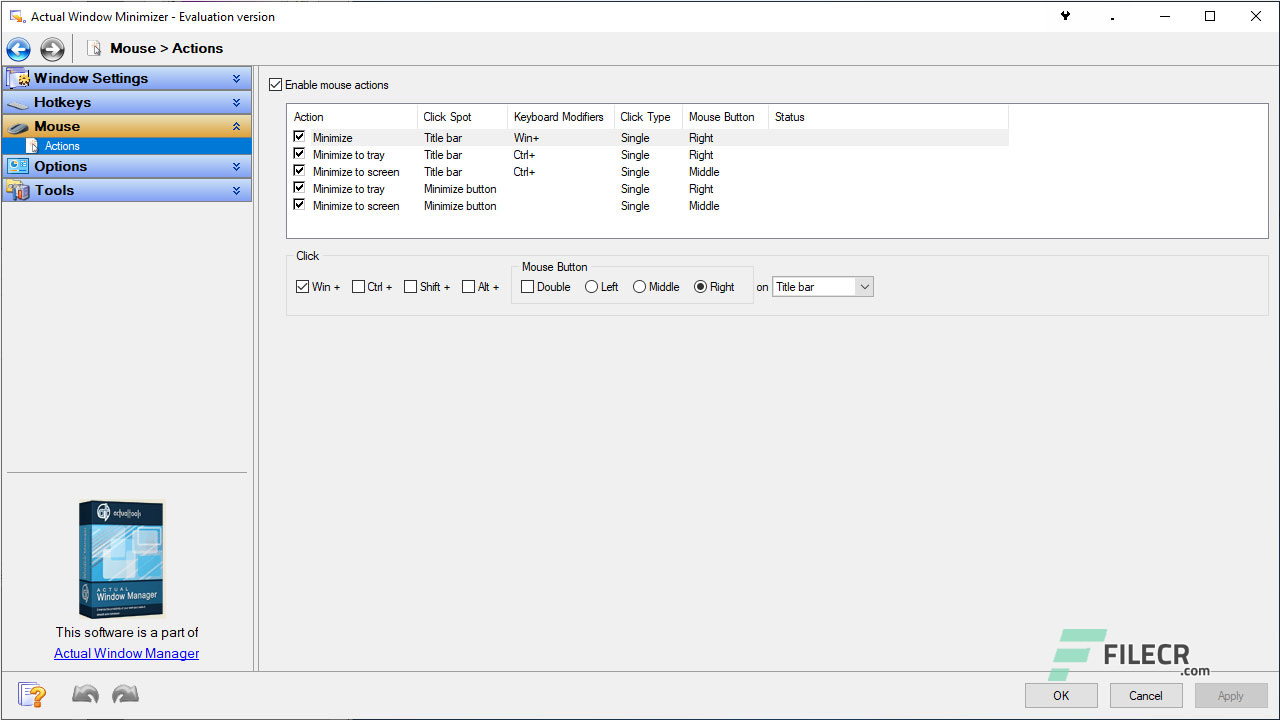Click the Apply button
Screen dimensions: 1280x720
click(x=1231, y=696)
